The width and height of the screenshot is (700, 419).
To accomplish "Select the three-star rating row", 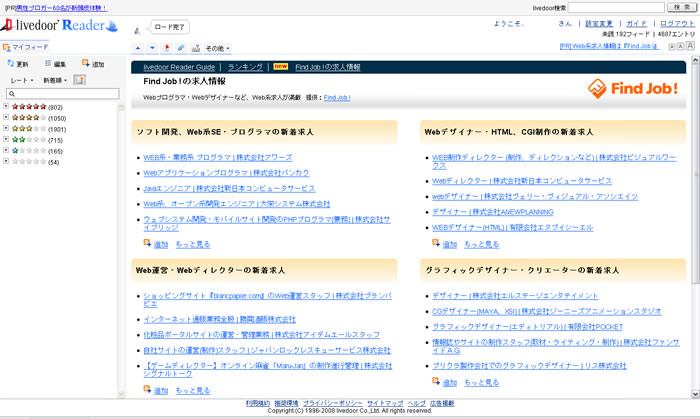I will pyautogui.click(x=38, y=129).
